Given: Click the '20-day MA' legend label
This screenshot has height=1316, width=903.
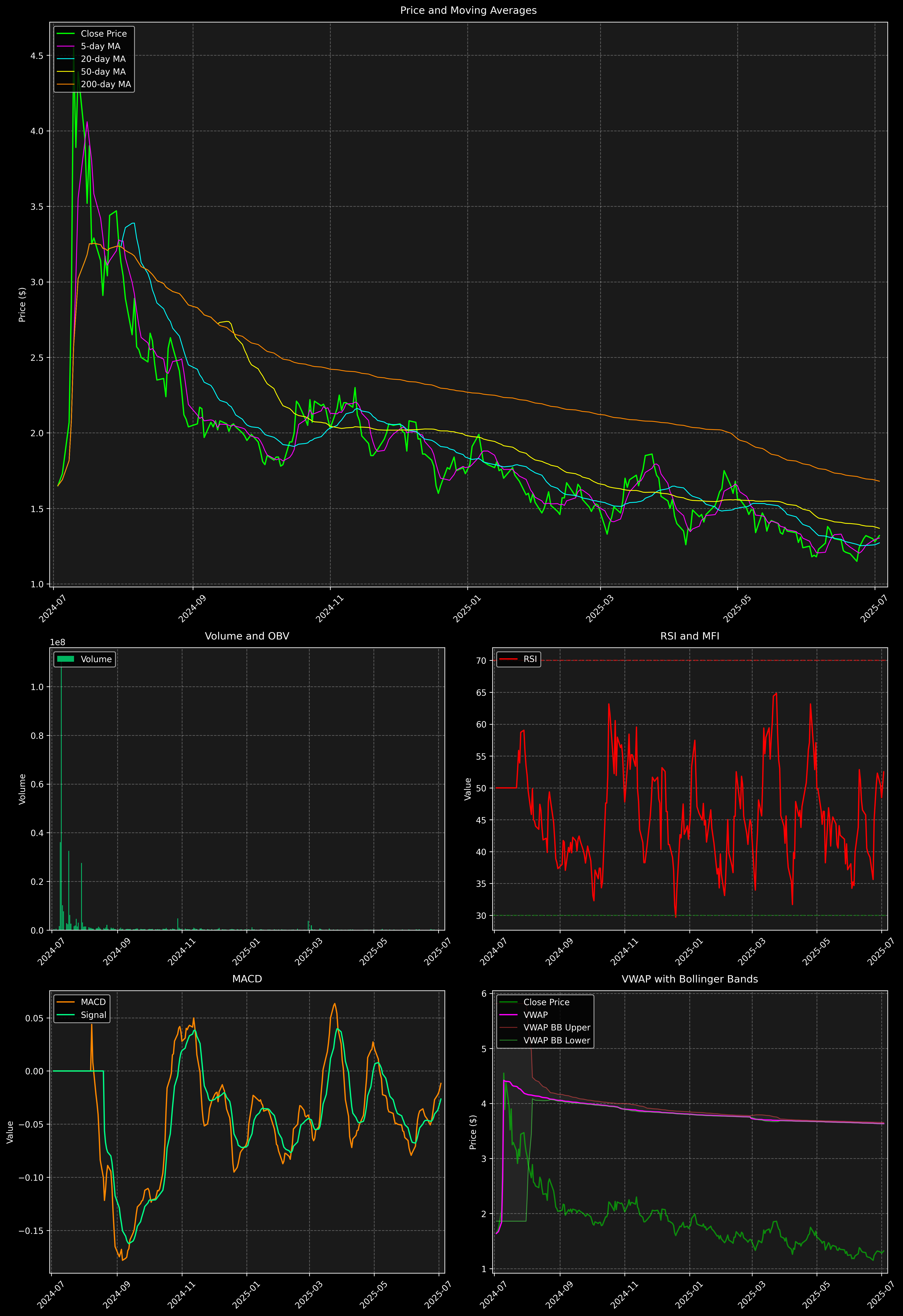Looking at the screenshot, I should coord(103,59).
